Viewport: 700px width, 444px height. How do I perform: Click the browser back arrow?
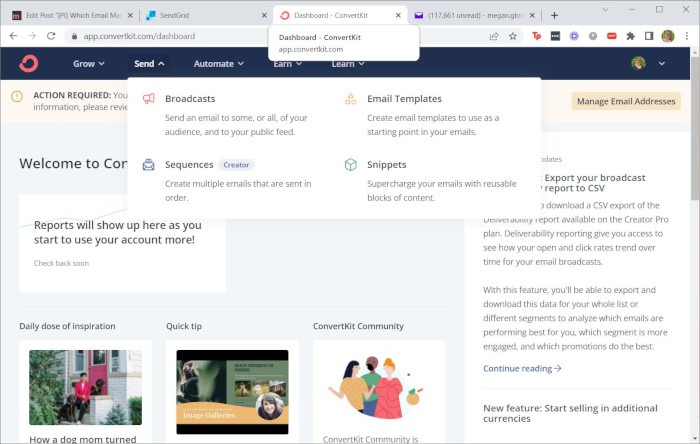13,36
